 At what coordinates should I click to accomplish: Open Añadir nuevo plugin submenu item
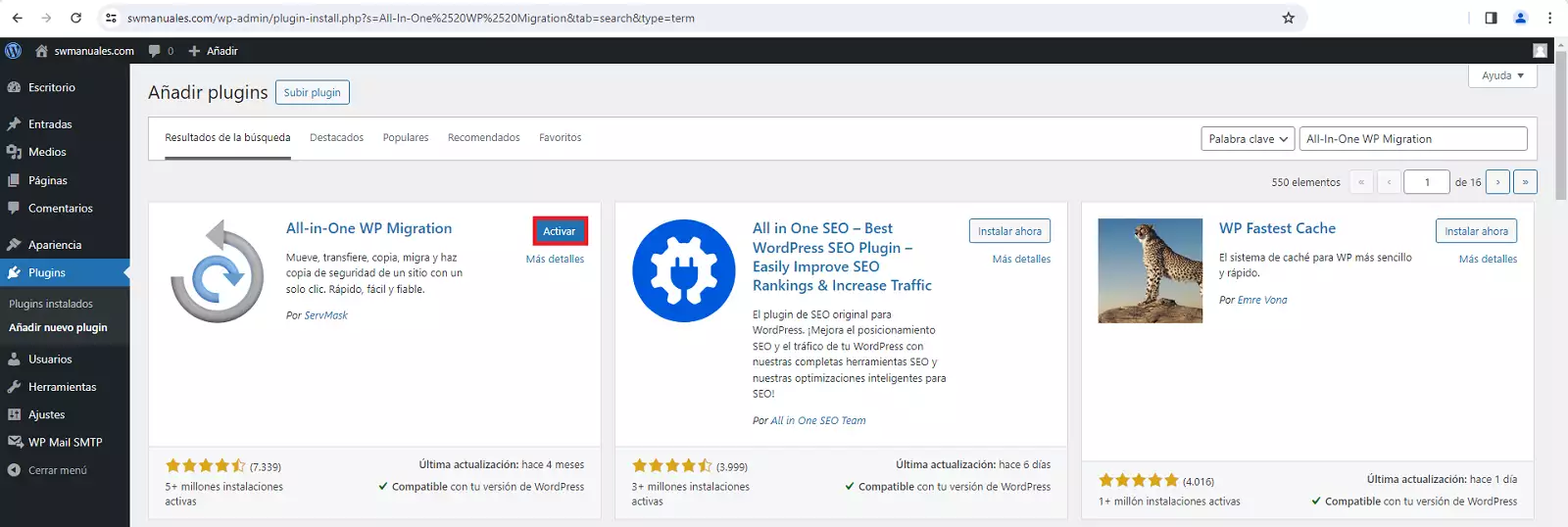[58, 327]
